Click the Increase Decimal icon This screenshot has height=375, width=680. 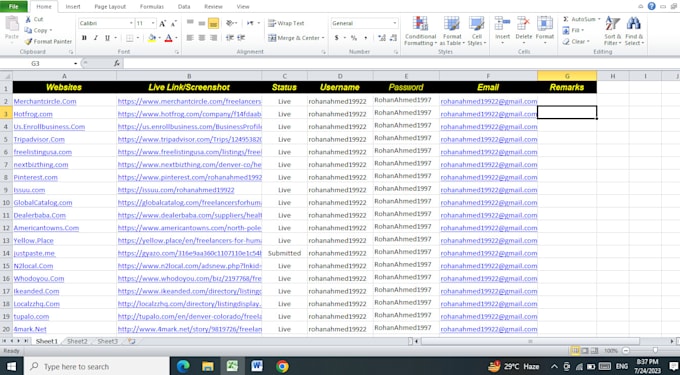tap(382, 38)
